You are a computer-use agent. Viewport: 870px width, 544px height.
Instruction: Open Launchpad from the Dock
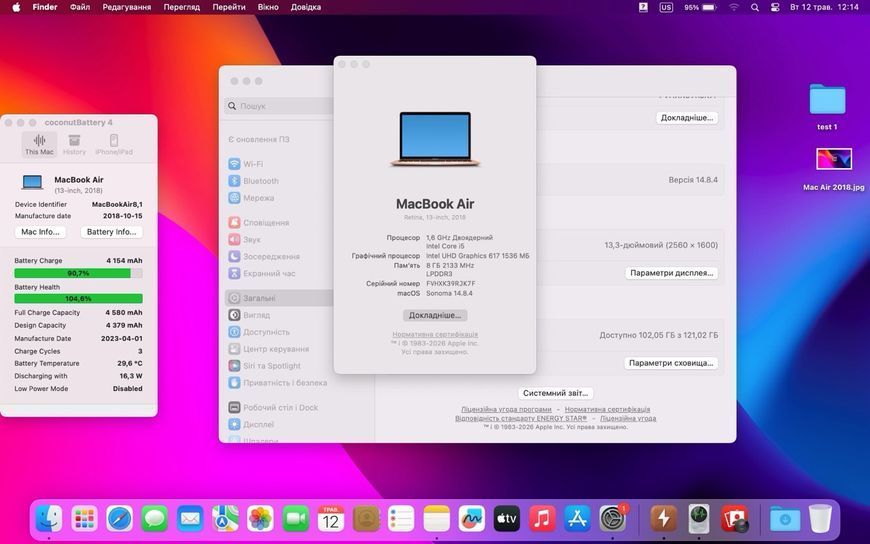[84, 520]
